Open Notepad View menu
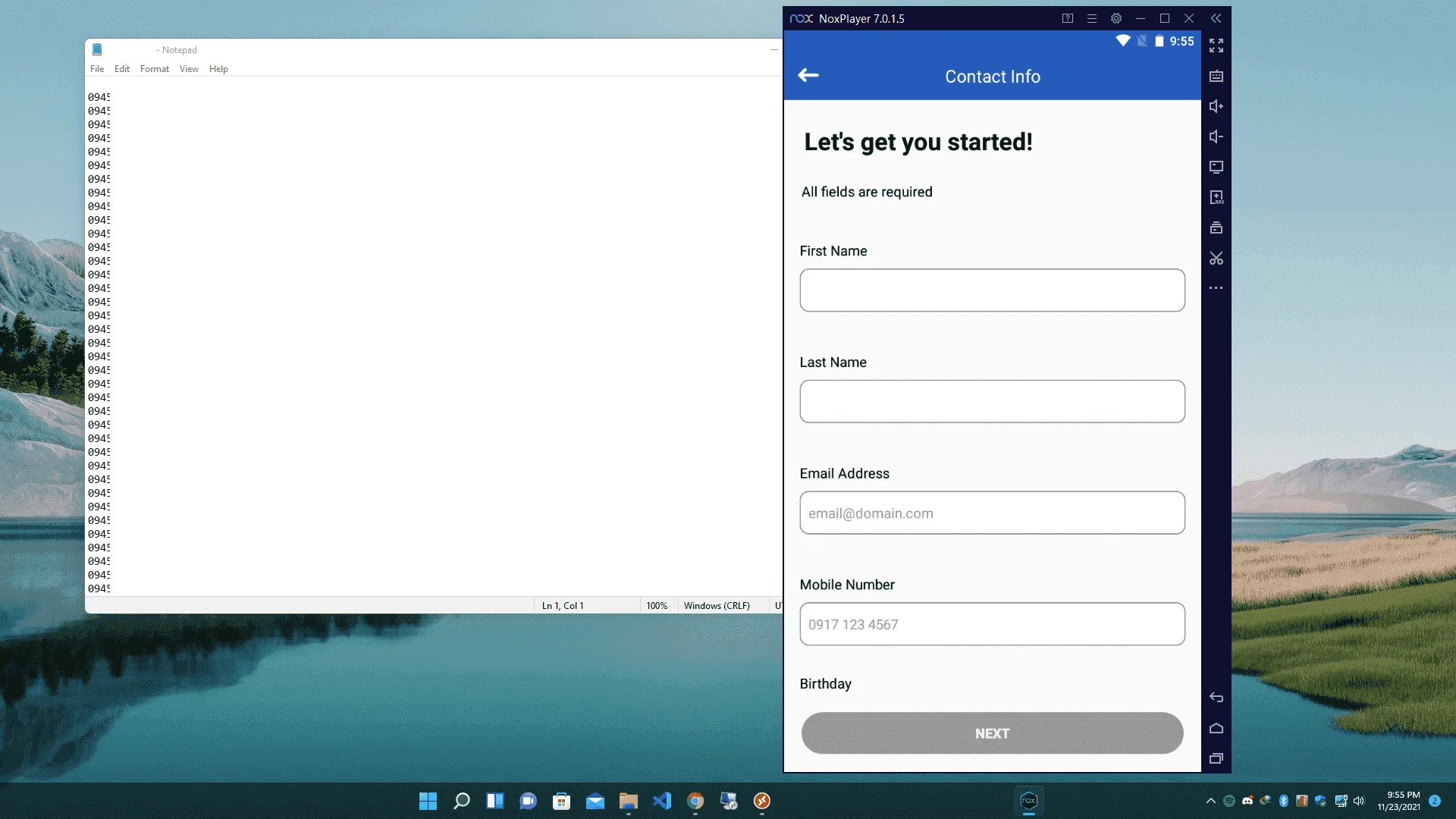This screenshot has width=1456, height=819. pos(189,69)
